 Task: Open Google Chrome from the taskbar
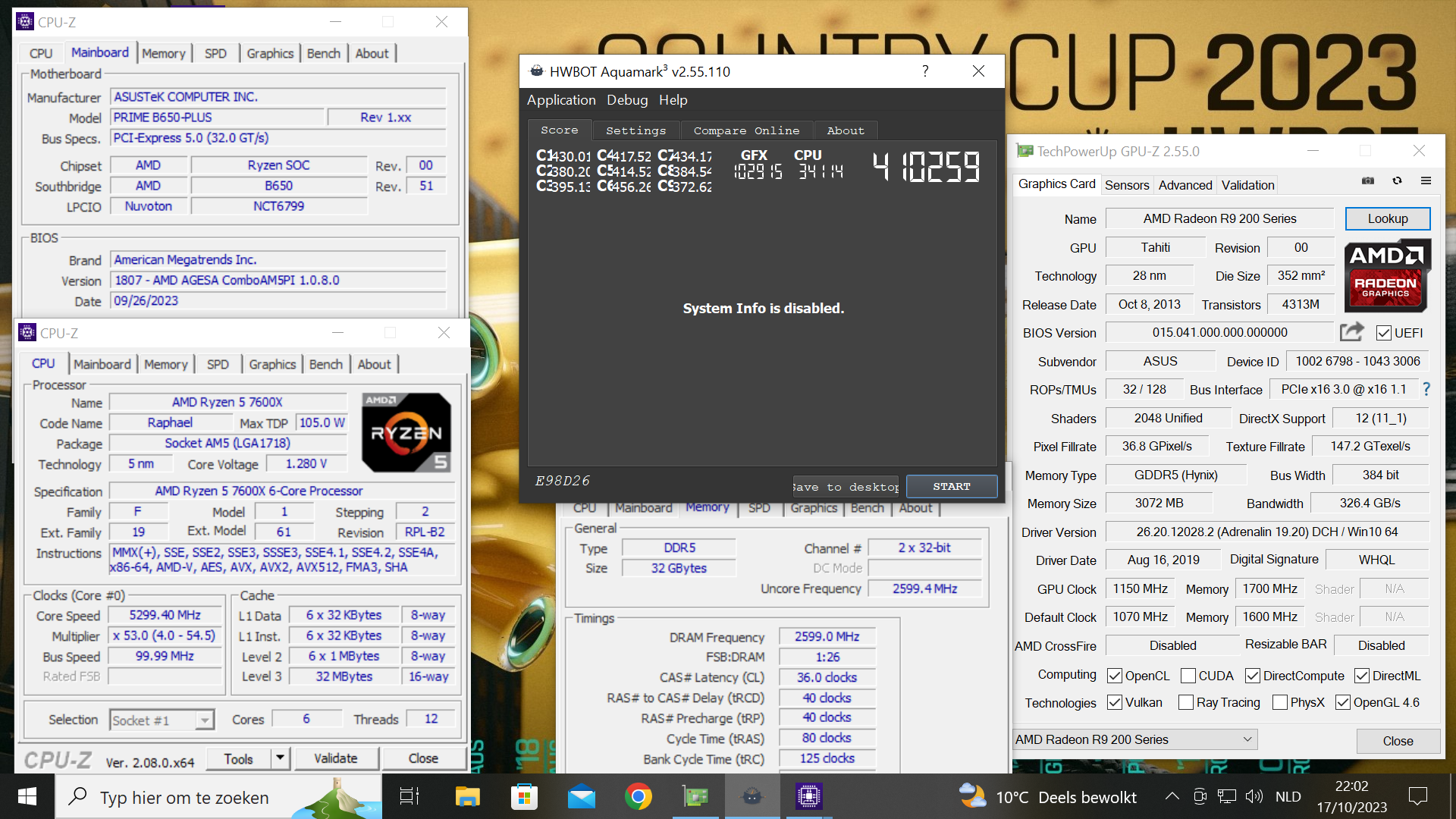(639, 796)
